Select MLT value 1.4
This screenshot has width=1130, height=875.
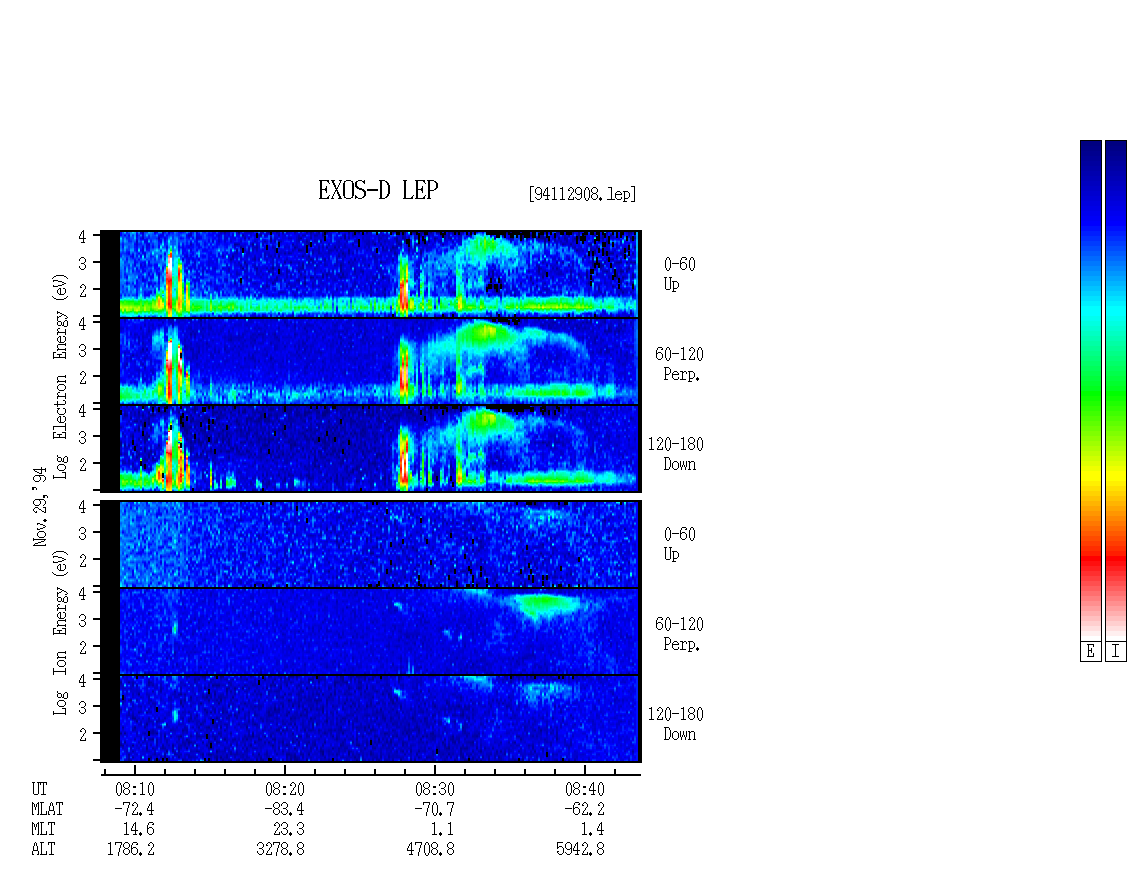pos(592,829)
